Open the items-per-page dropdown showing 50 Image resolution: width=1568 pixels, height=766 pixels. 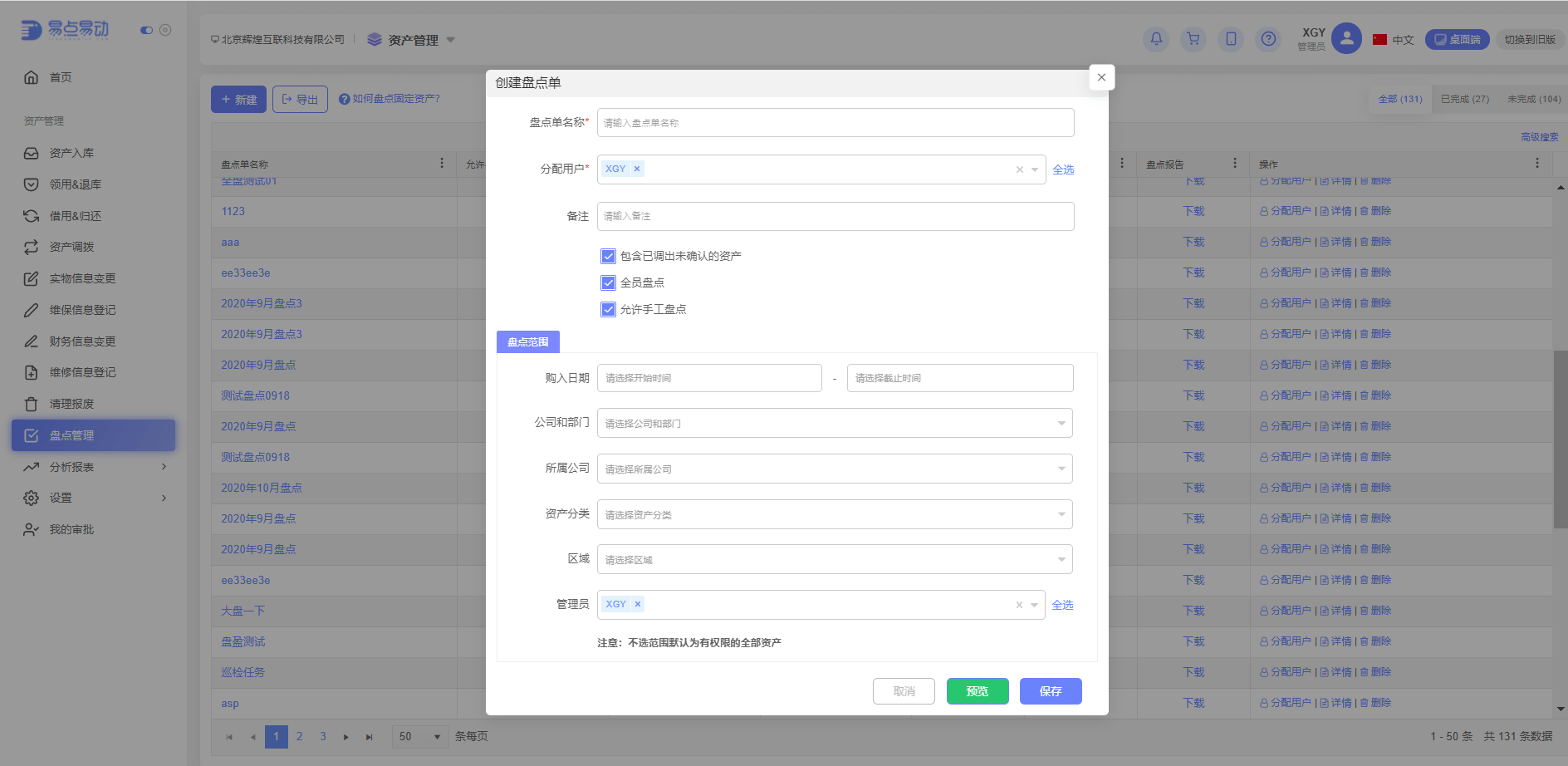(419, 736)
